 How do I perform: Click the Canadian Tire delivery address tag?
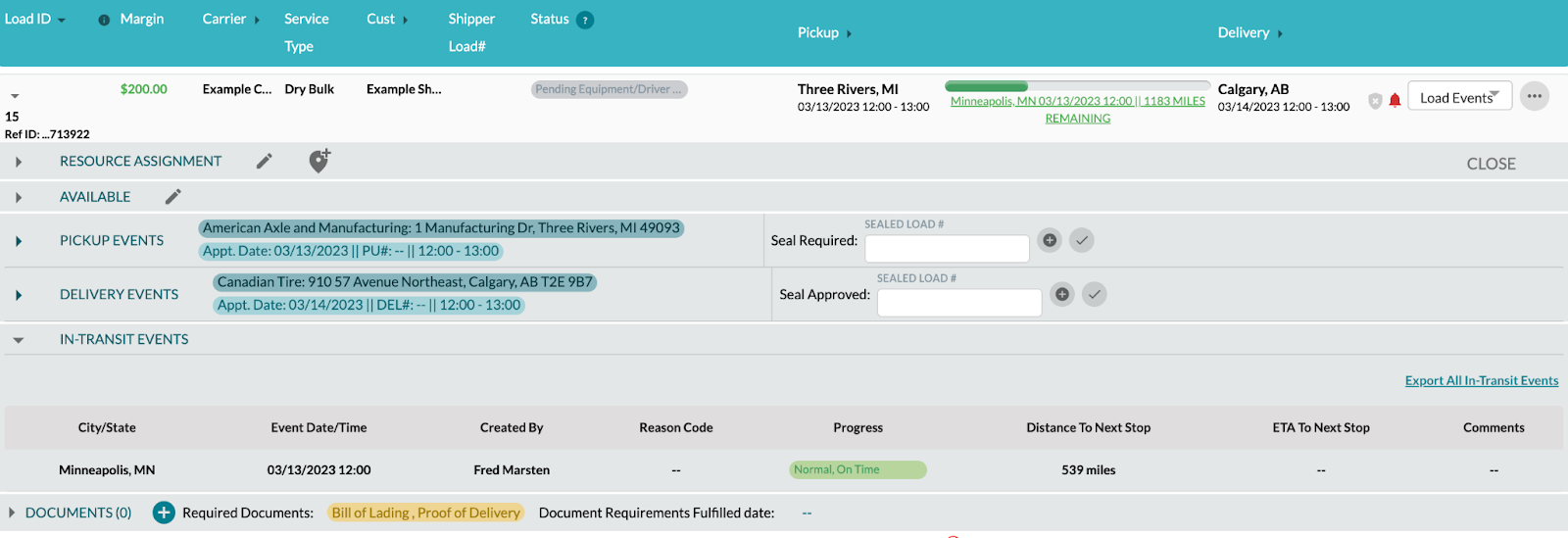point(405,282)
